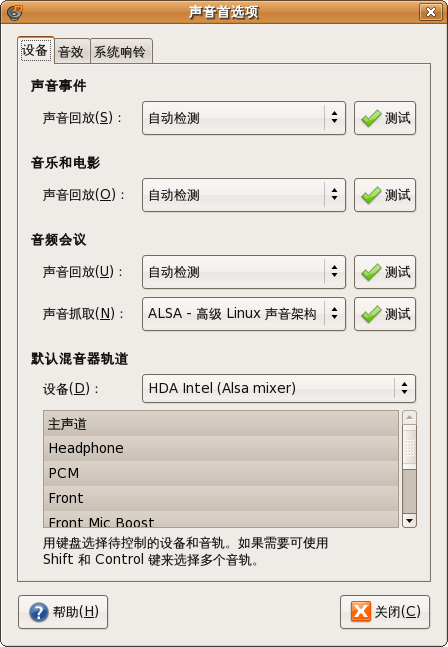The height and width of the screenshot is (647, 448).
Task: Click green checkmark for music and movies test
Action: tap(371, 195)
